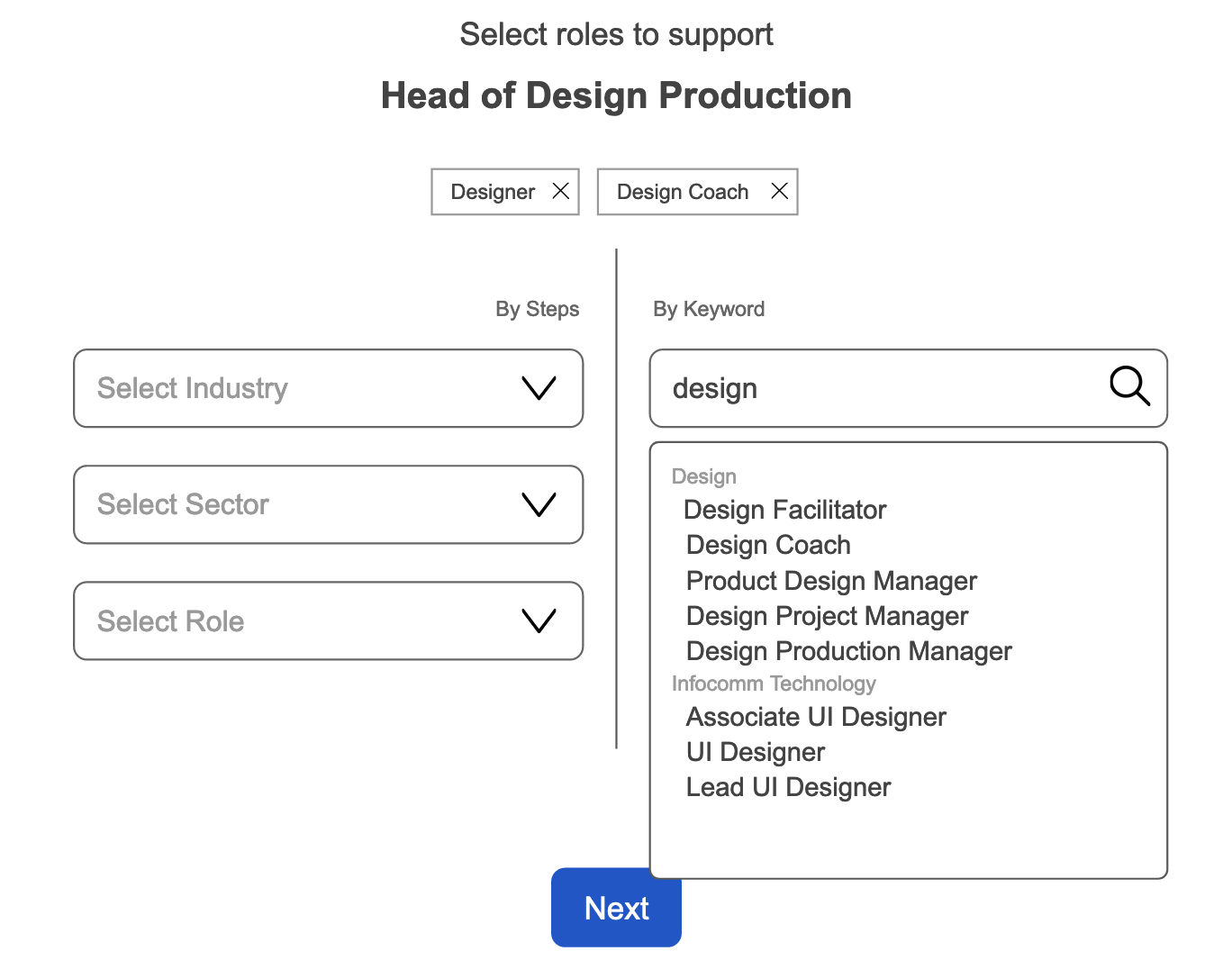Pick UI Designer from Infocomm Technology
Viewport: 1232px width, 978px height.
(x=756, y=752)
